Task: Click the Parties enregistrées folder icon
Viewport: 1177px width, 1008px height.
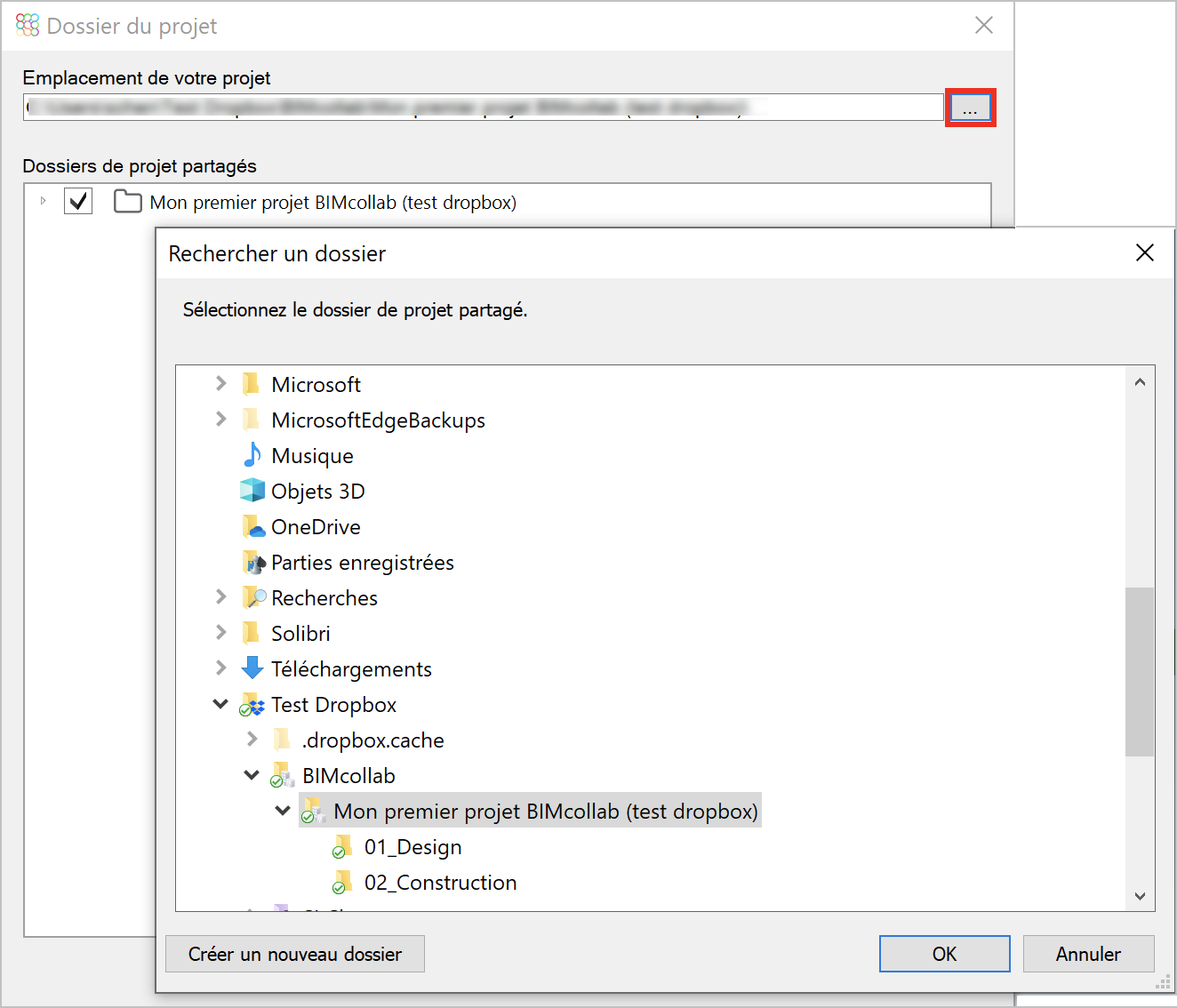Action: [x=253, y=562]
